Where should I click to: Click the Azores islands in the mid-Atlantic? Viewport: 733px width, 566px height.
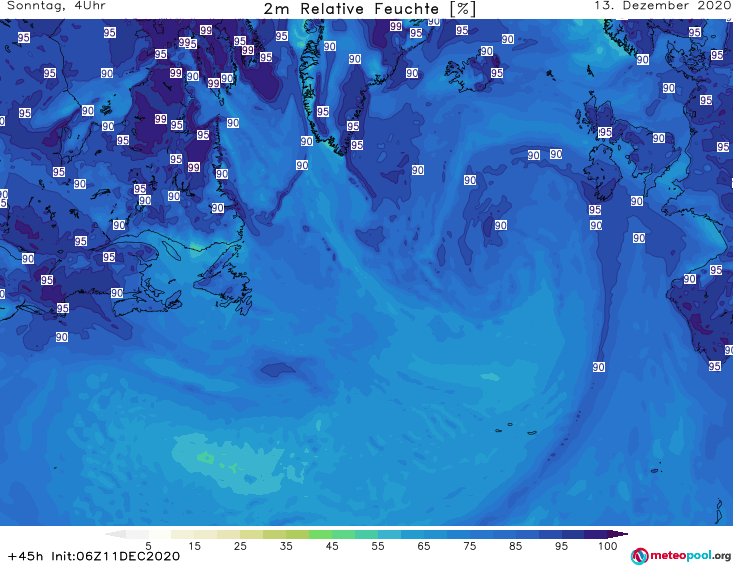click(517, 429)
